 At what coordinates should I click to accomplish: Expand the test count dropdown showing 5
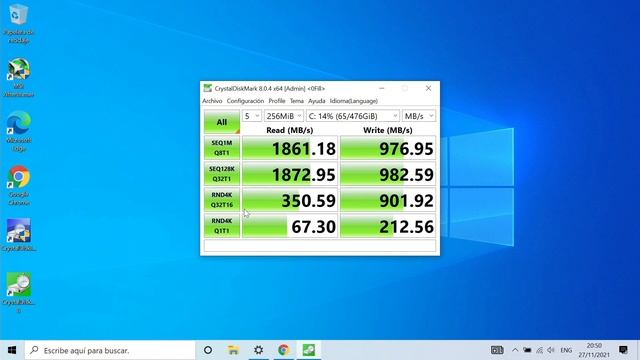[x=251, y=116]
